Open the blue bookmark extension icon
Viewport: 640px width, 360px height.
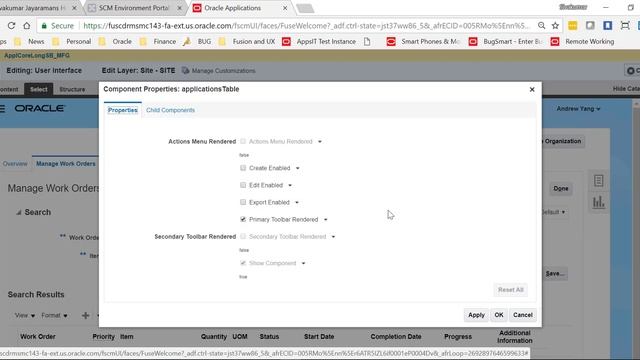coord(607,26)
